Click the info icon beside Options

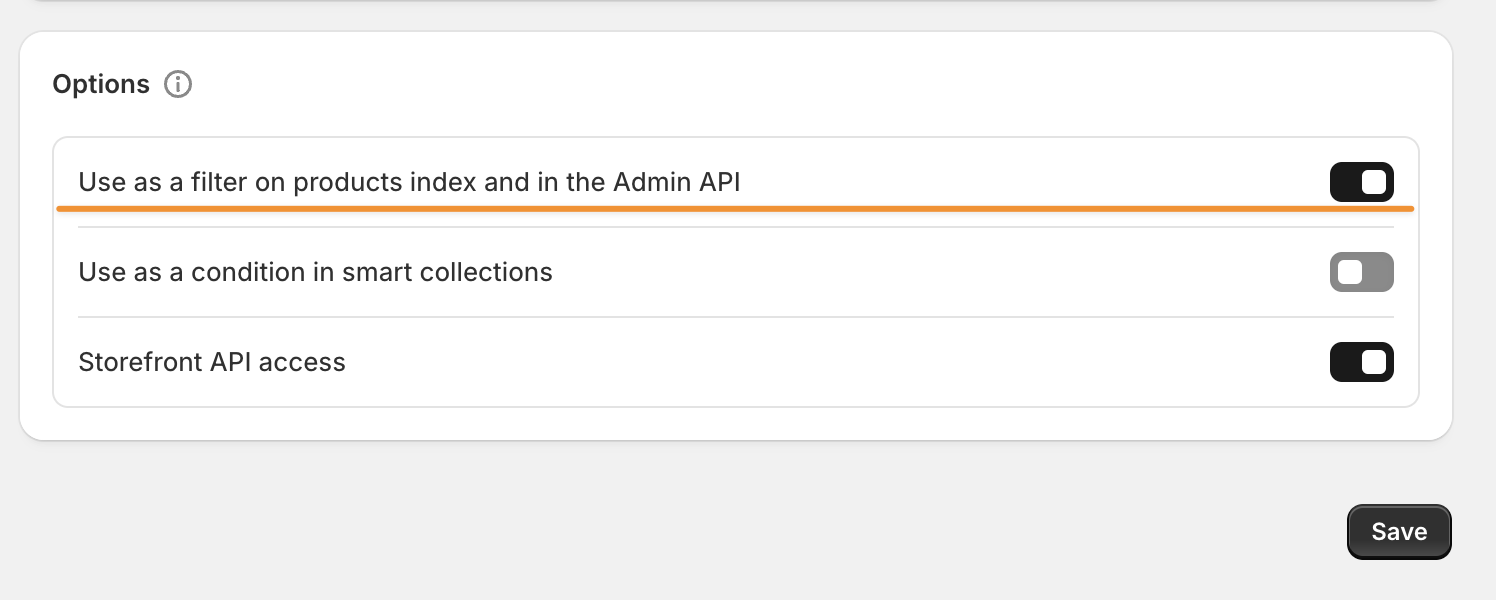(178, 84)
